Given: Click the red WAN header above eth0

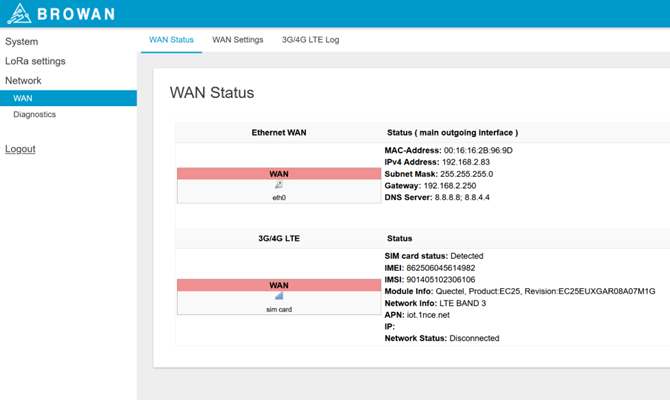Looking at the screenshot, I should tap(279, 174).
